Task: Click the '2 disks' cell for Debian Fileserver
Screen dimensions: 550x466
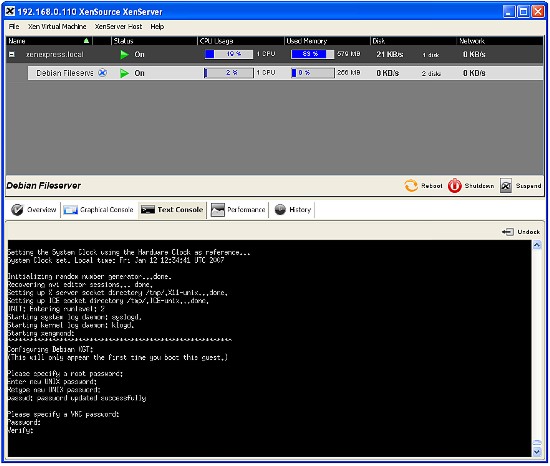Action: [431, 73]
